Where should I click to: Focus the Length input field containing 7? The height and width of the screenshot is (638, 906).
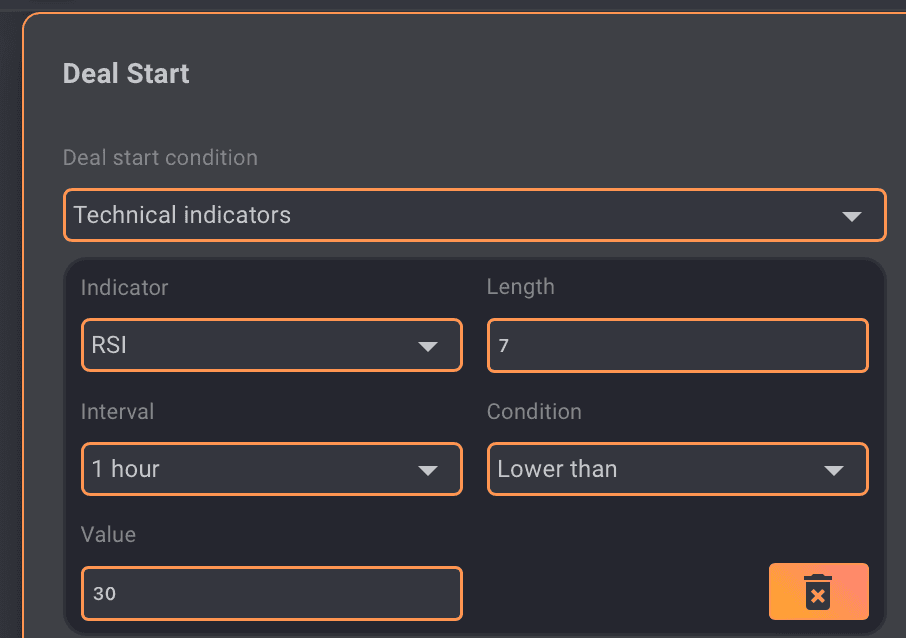[677, 346]
